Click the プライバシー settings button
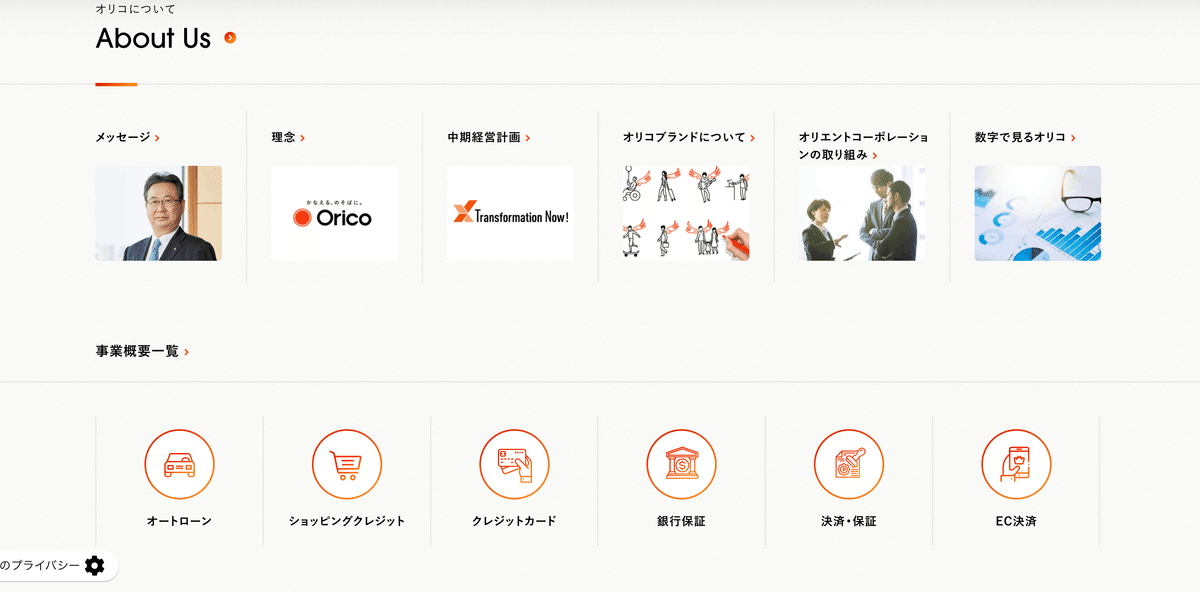 [x=57, y=566]
